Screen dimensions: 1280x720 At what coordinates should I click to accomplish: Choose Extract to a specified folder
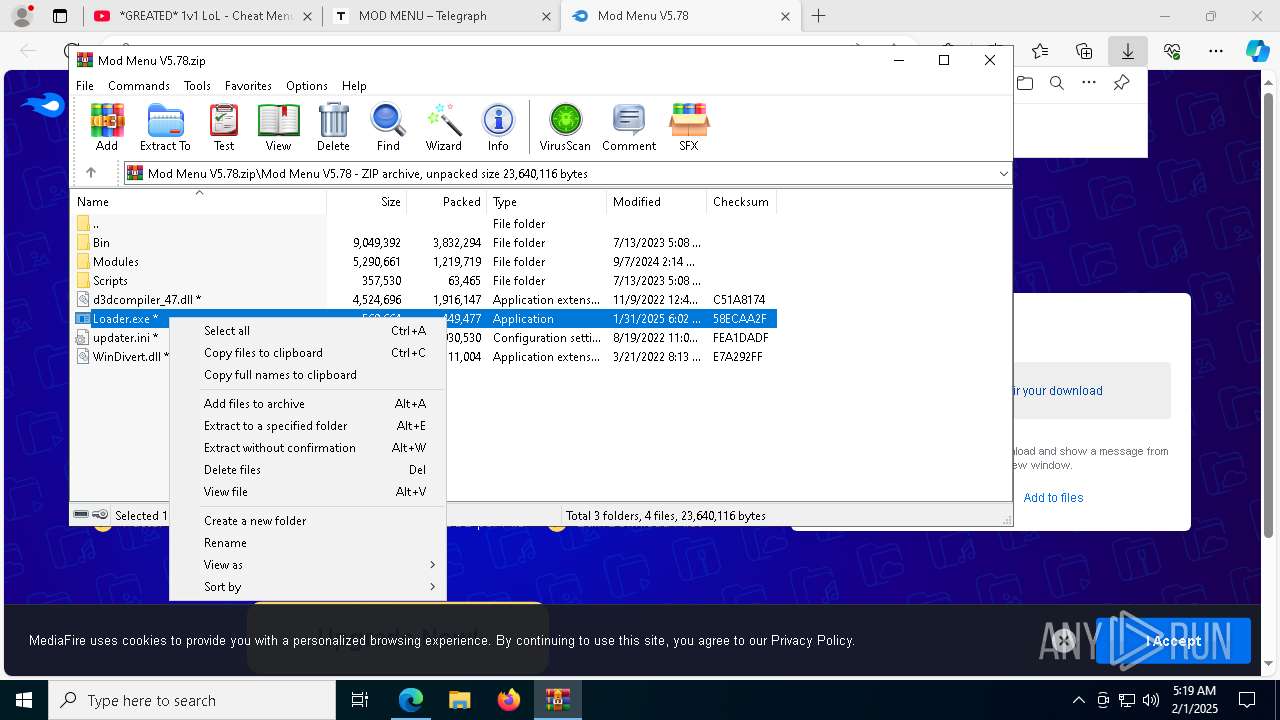[x=308, y=426]
